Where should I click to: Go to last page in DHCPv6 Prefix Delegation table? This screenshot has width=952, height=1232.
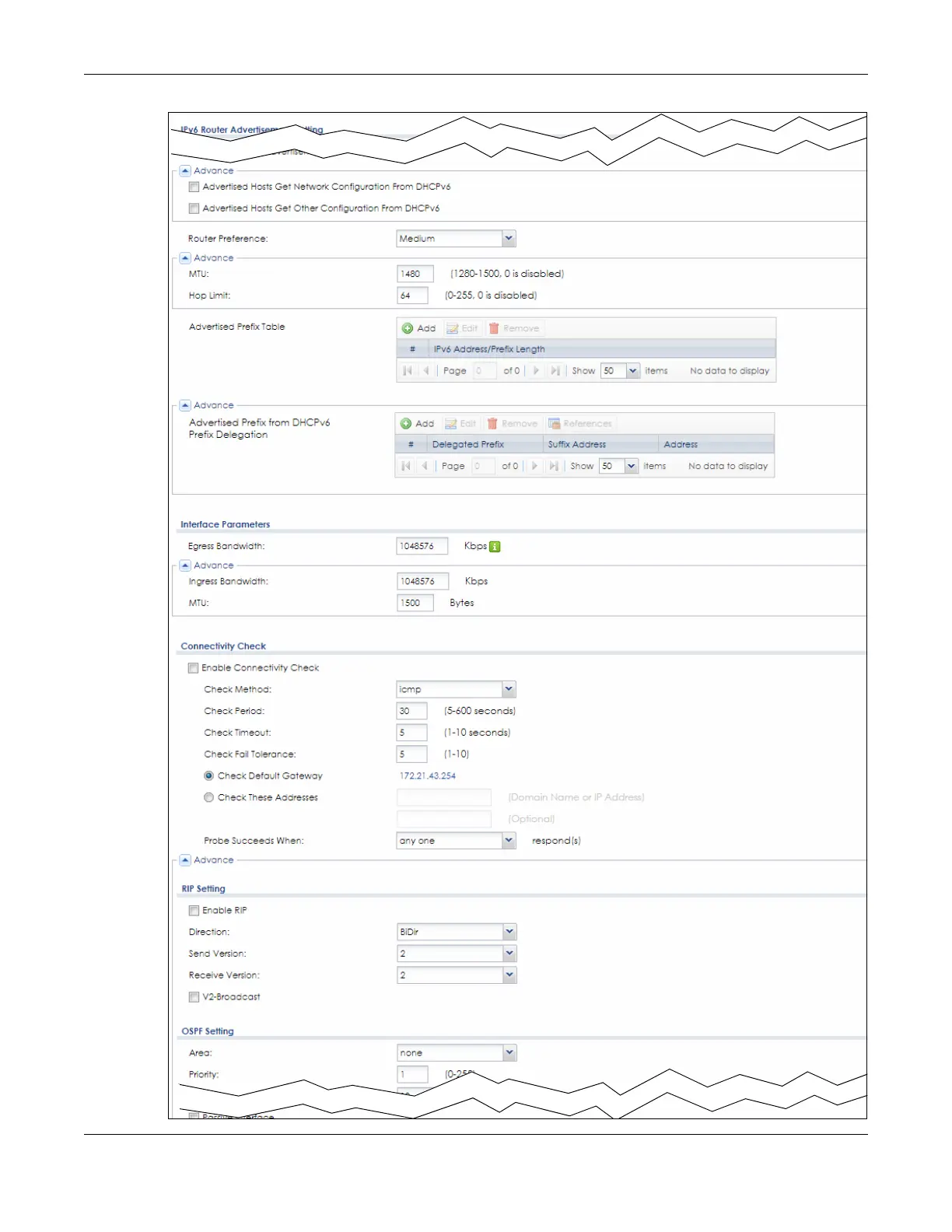click(553, 466)
